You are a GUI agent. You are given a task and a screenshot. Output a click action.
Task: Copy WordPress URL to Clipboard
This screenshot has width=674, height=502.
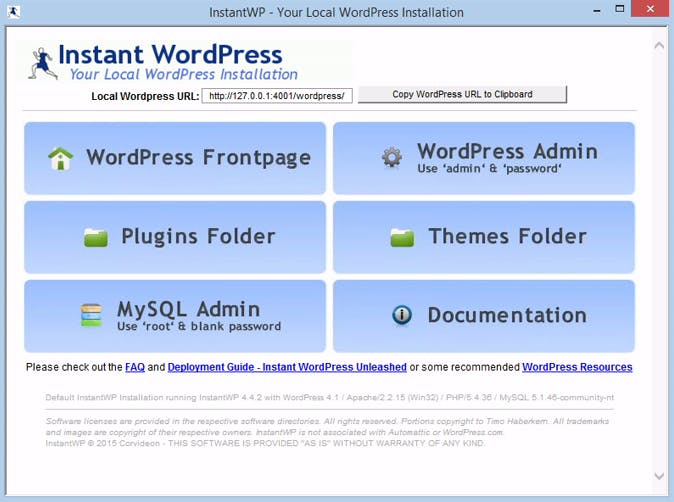pyautogui.click(x=462, y=95)
